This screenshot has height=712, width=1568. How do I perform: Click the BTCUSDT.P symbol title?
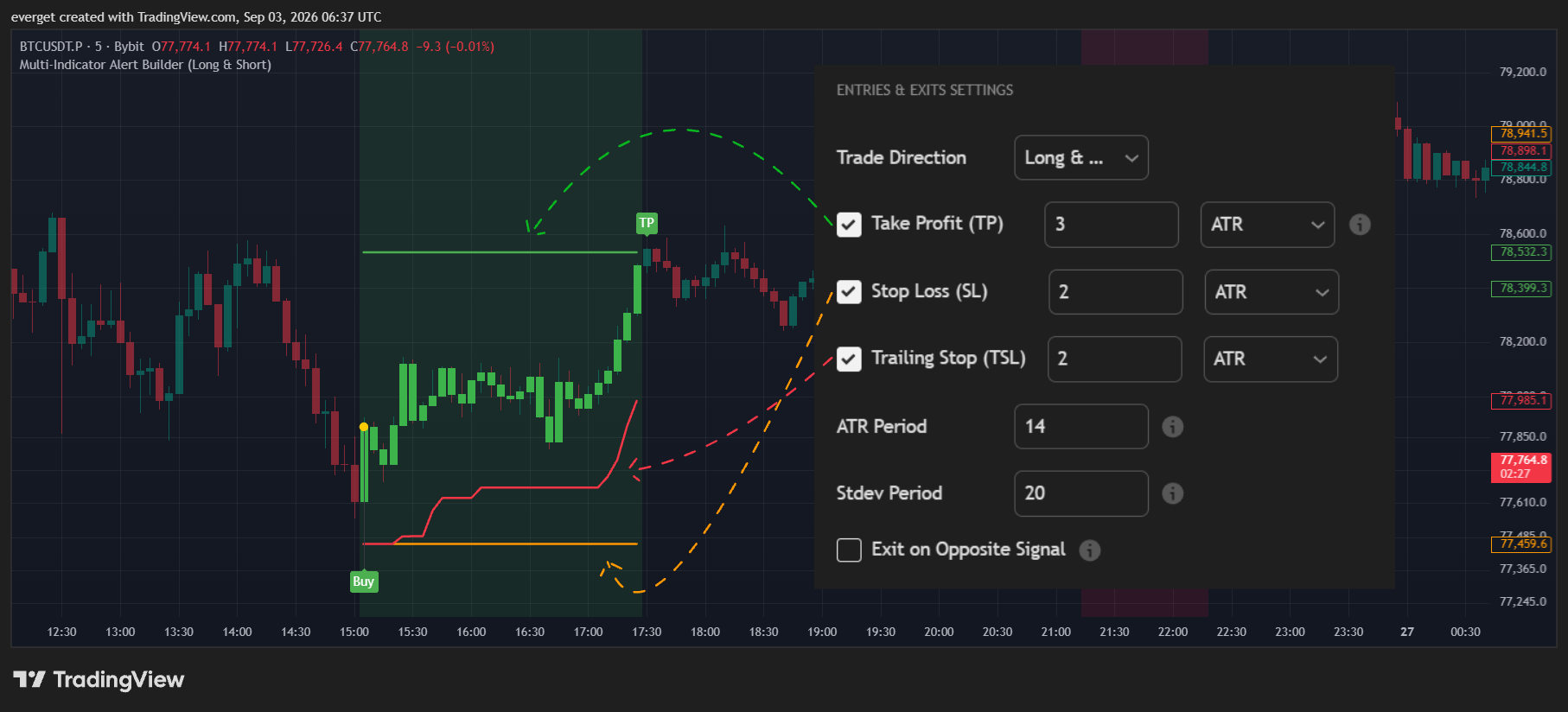pos(51,47)
